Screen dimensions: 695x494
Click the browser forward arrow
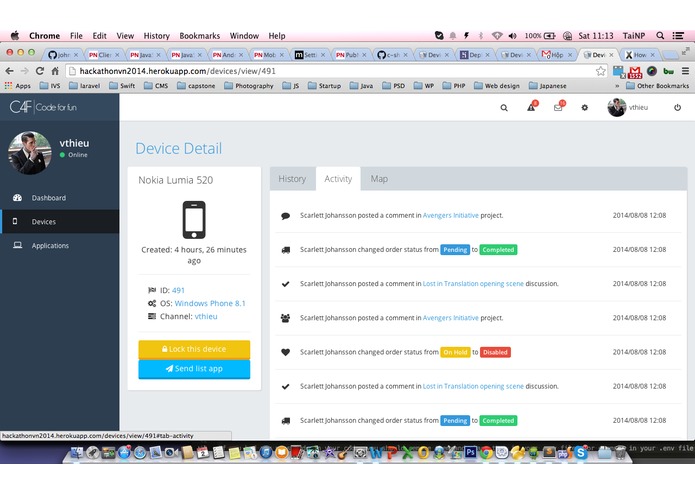(25, 71)
